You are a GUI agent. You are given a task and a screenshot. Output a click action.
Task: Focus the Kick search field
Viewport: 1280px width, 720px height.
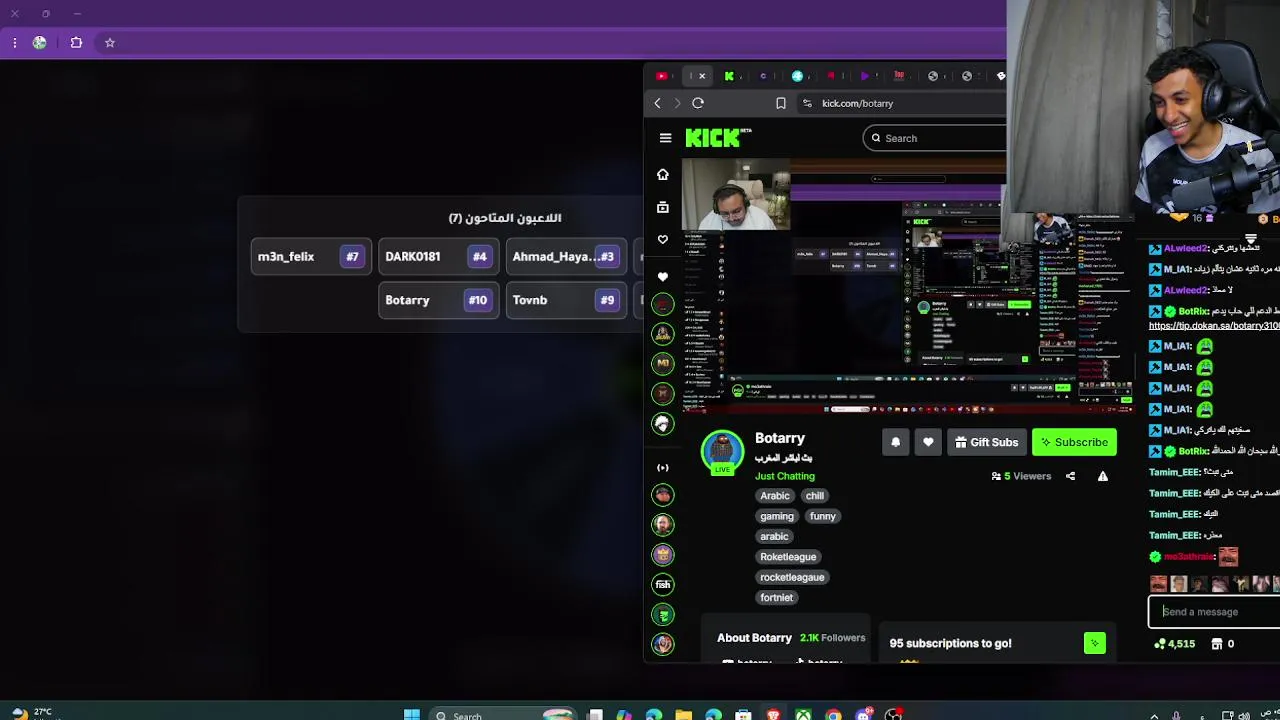point(937,138)
